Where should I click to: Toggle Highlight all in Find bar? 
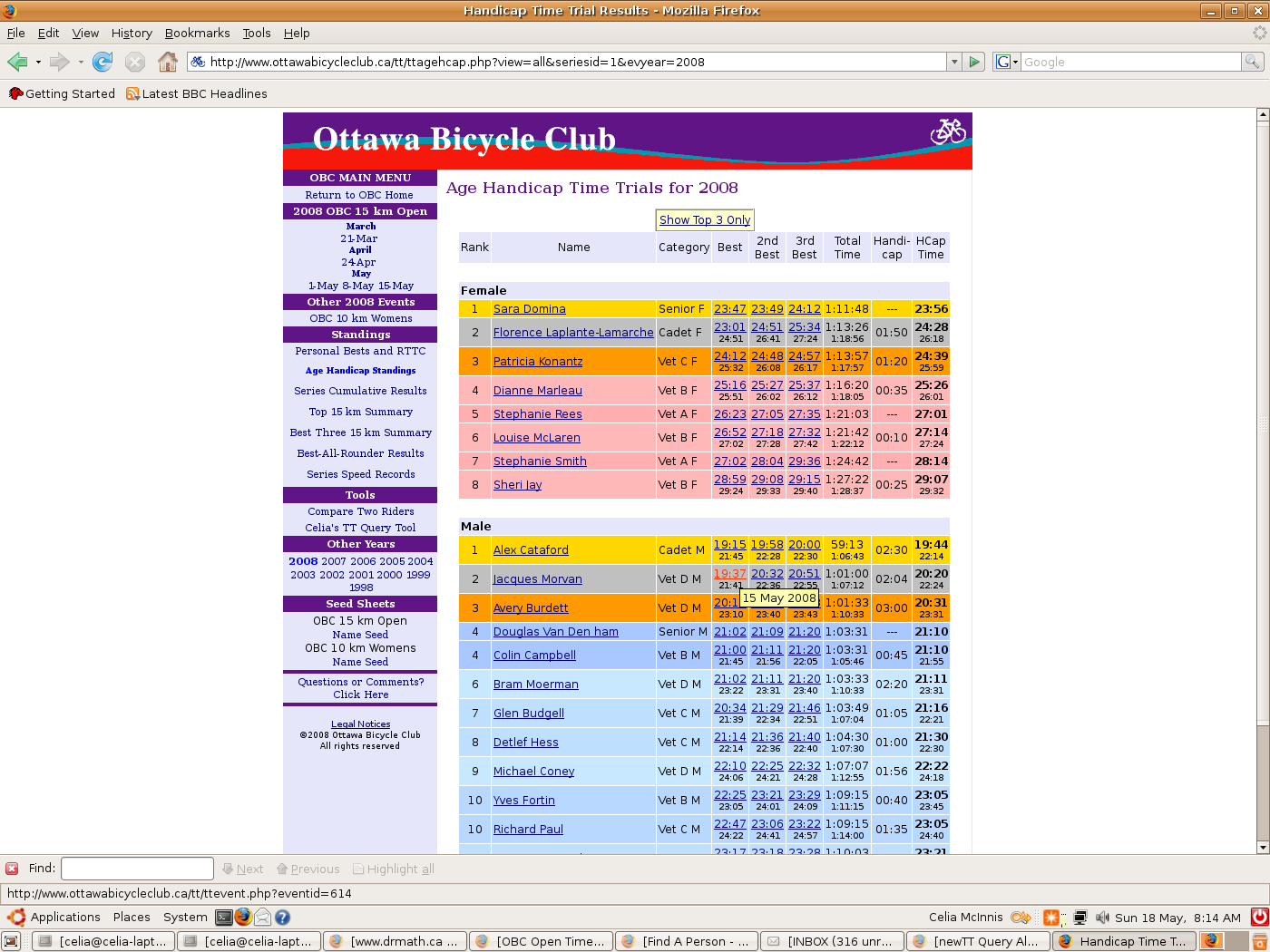394,869
